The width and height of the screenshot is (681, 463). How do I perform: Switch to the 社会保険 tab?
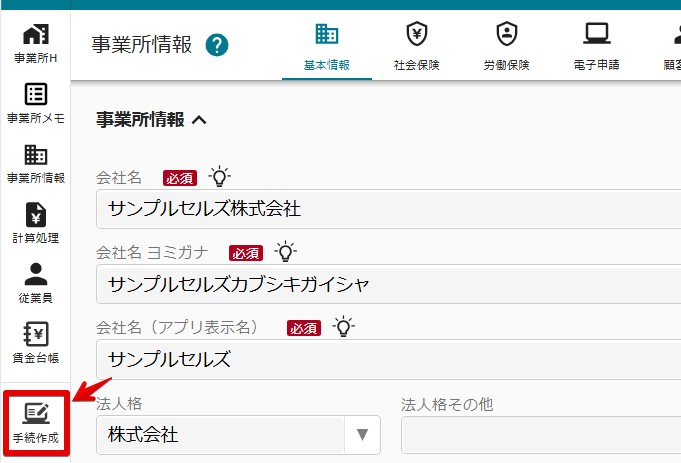(417, 47)
